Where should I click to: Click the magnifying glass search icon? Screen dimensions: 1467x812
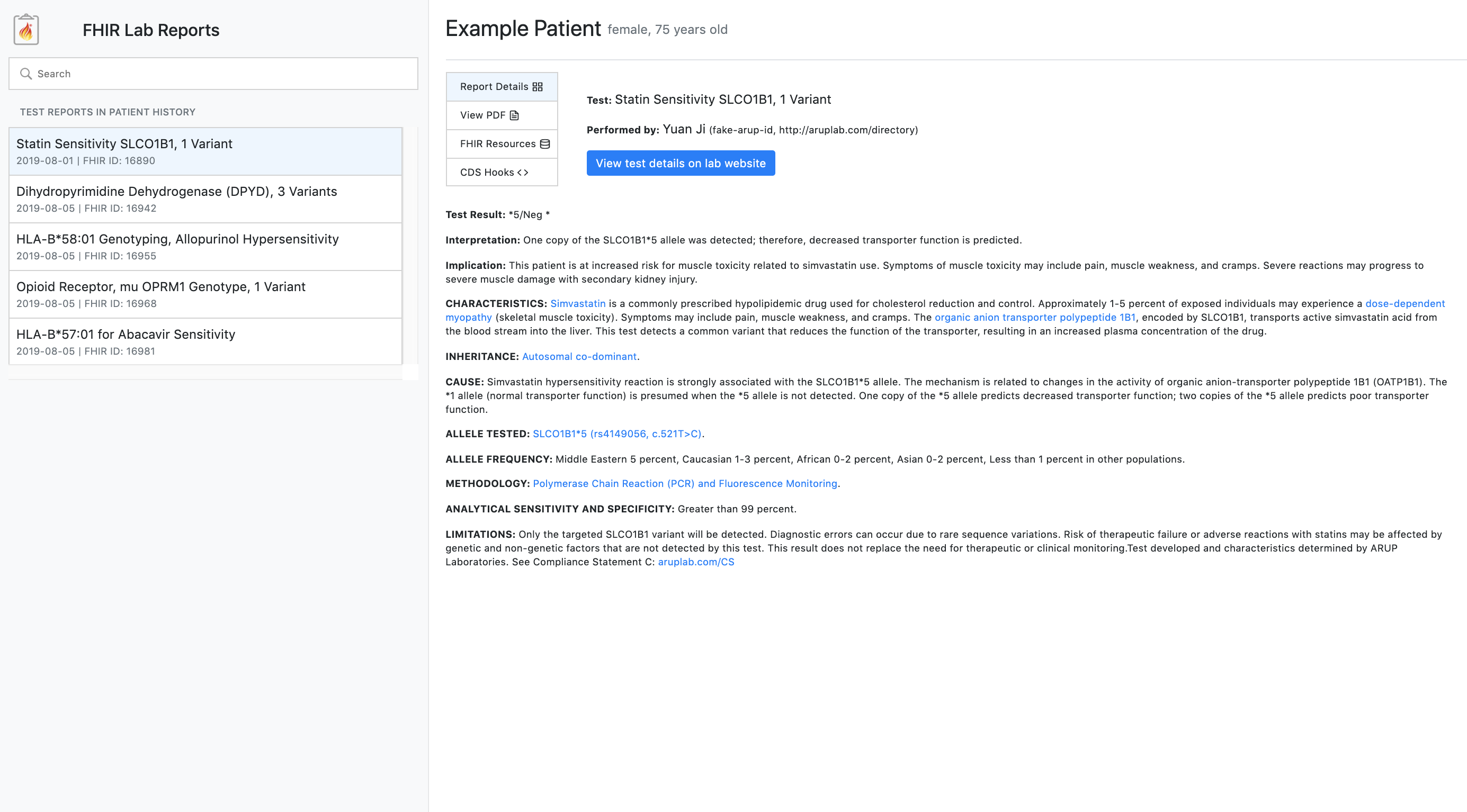click(25, 74)
